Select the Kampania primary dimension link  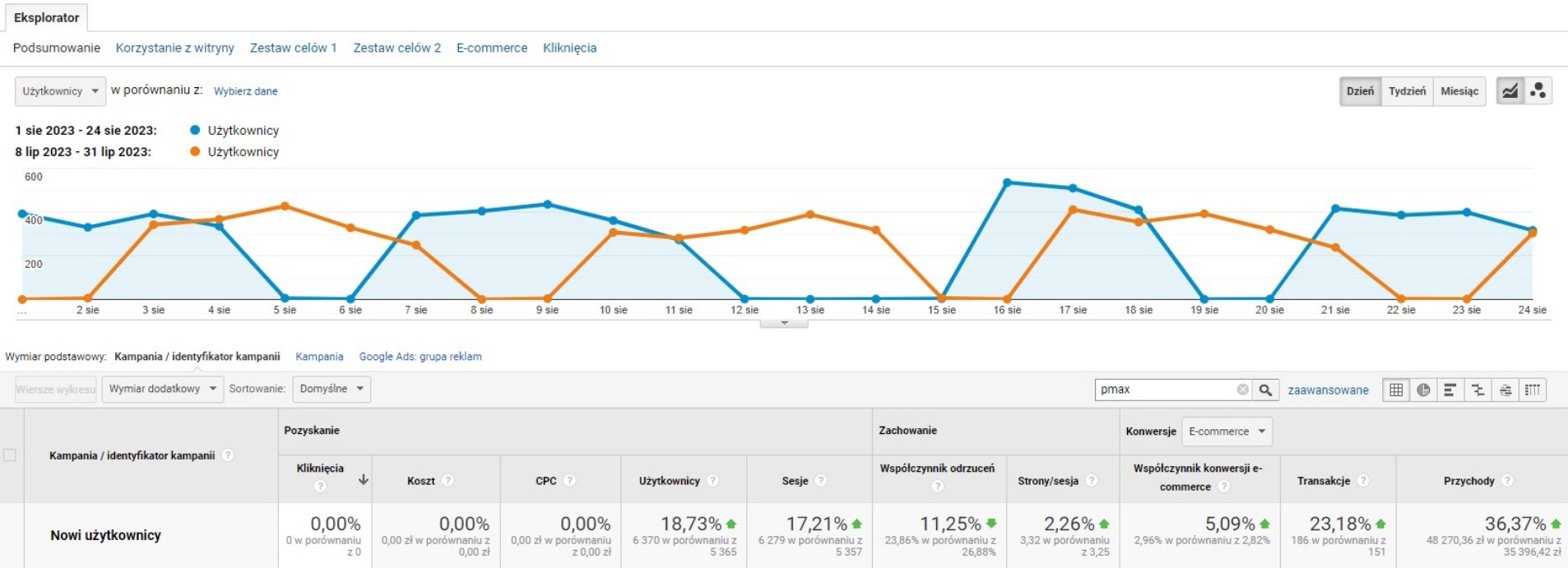[x=319, y=357]
